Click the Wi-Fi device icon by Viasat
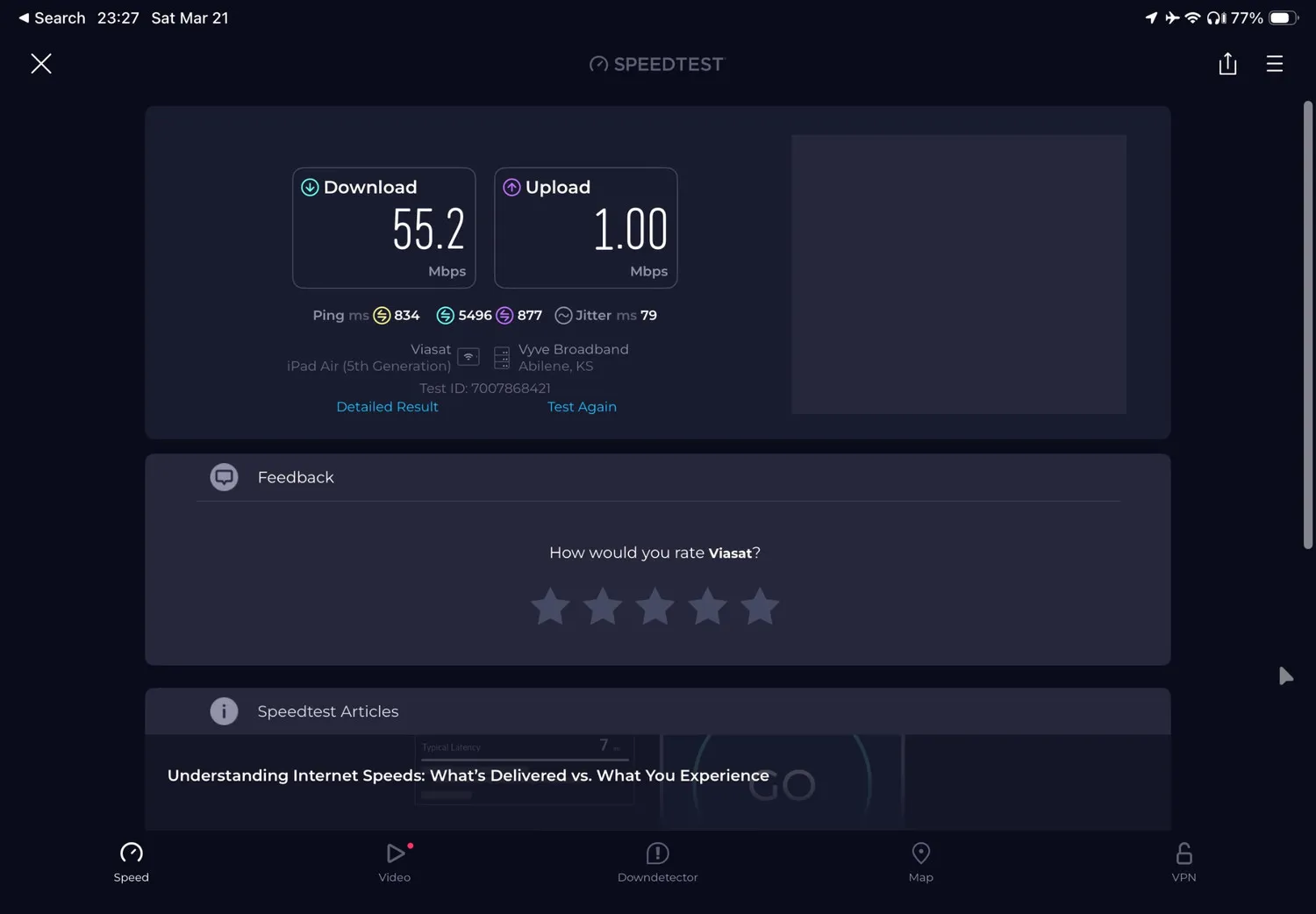 click(x=468, y=357)
